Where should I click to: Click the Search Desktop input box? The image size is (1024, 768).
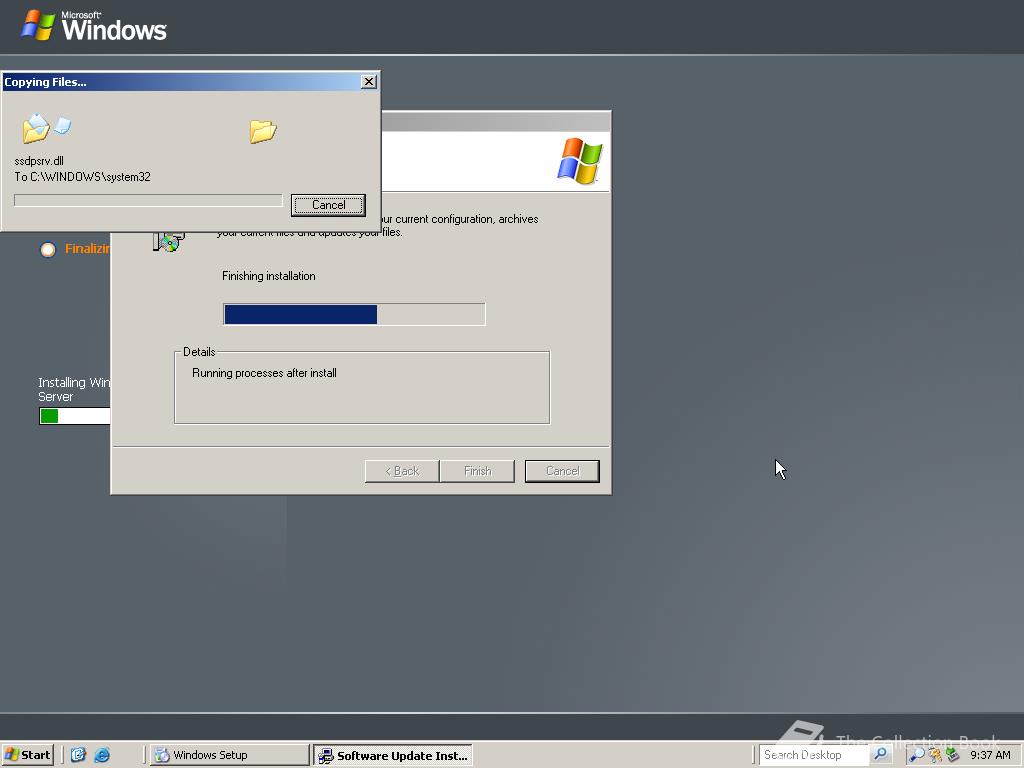coord(814,755)
